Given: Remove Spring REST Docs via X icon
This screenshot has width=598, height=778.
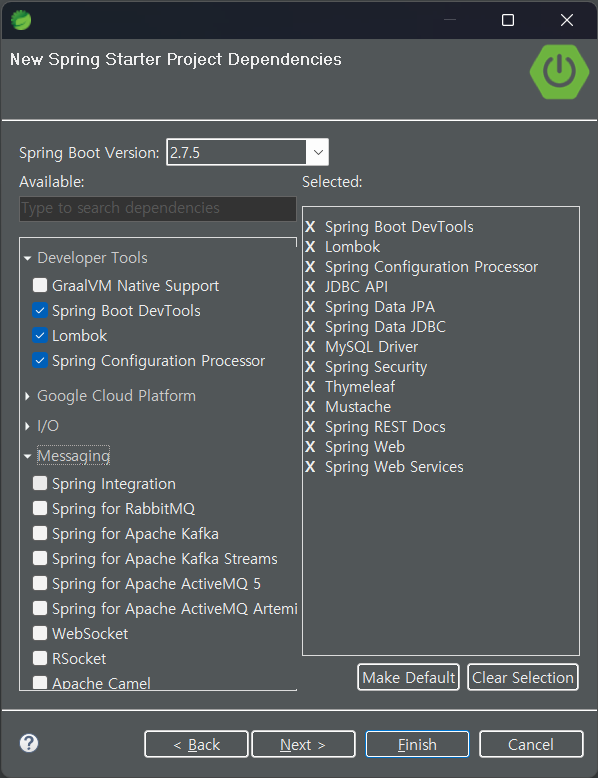Looking at the screenshot, I should [x=310, y=427].
